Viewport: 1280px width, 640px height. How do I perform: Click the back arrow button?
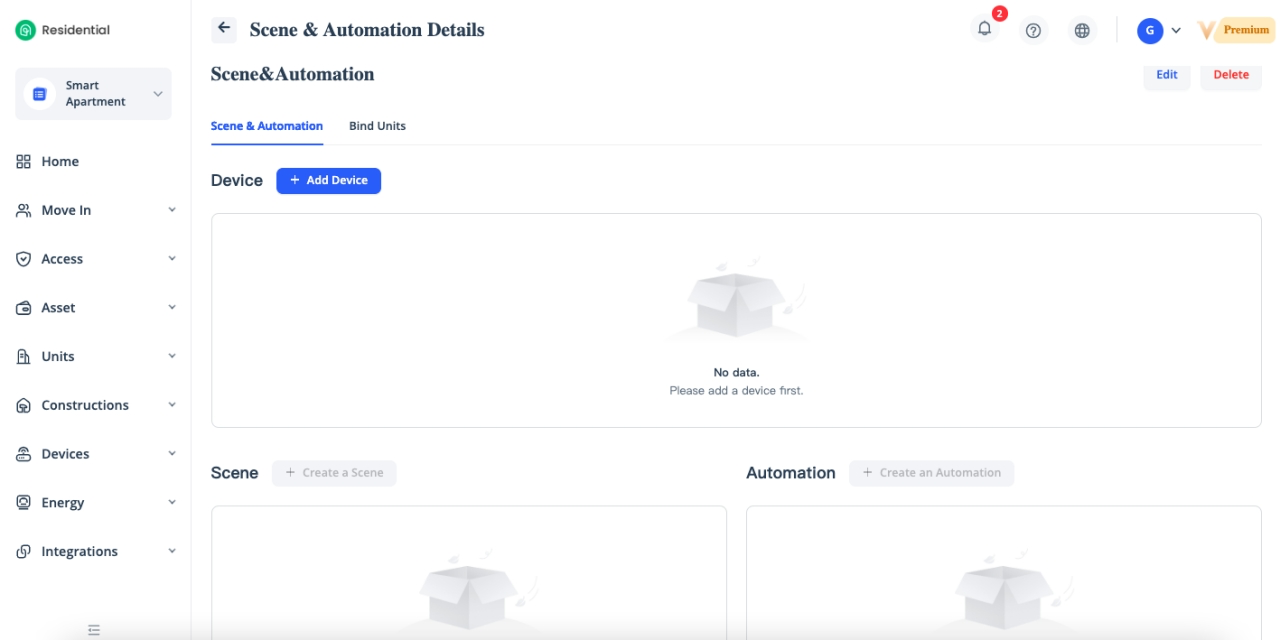(224, 29)
